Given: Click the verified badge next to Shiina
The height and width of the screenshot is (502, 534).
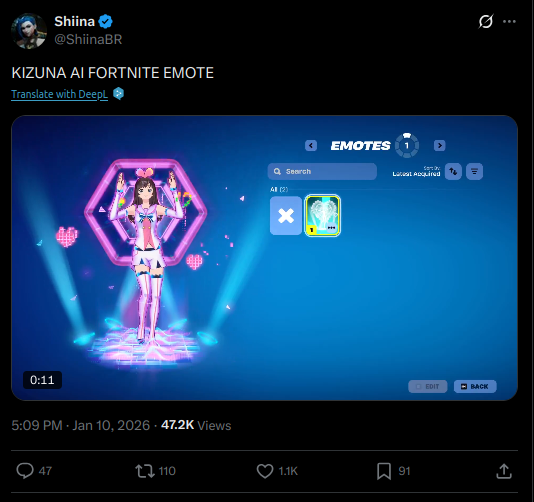Looking at the screenshot, I should click(x=106, y=21).
